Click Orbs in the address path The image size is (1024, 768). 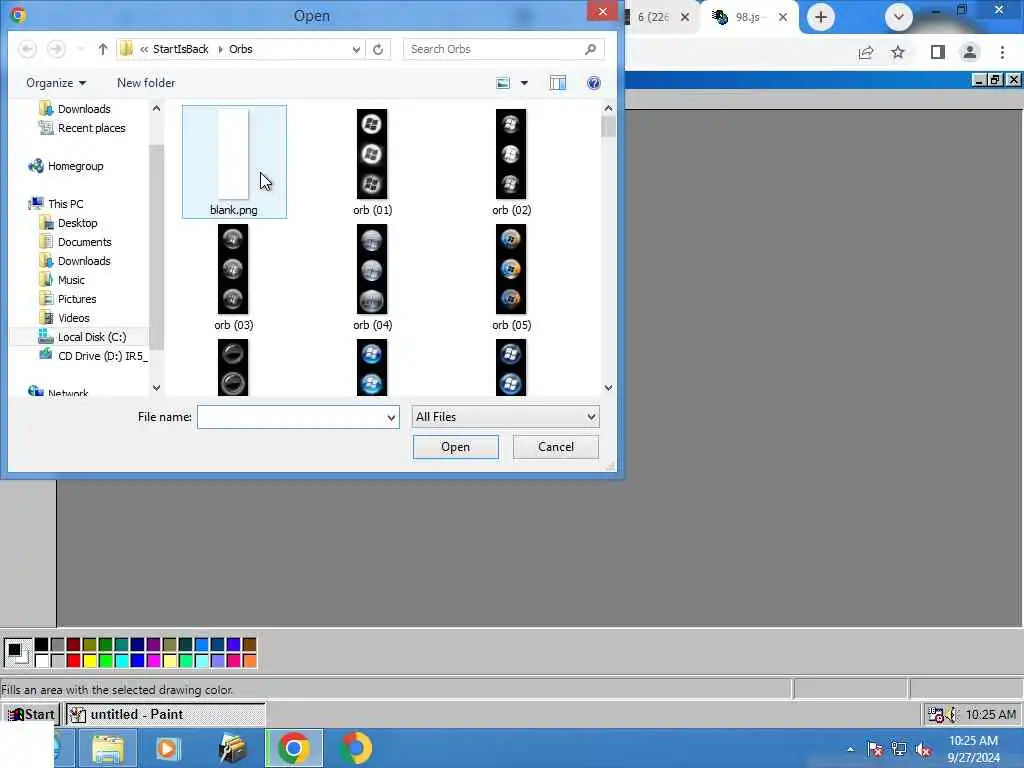(240, 49)
